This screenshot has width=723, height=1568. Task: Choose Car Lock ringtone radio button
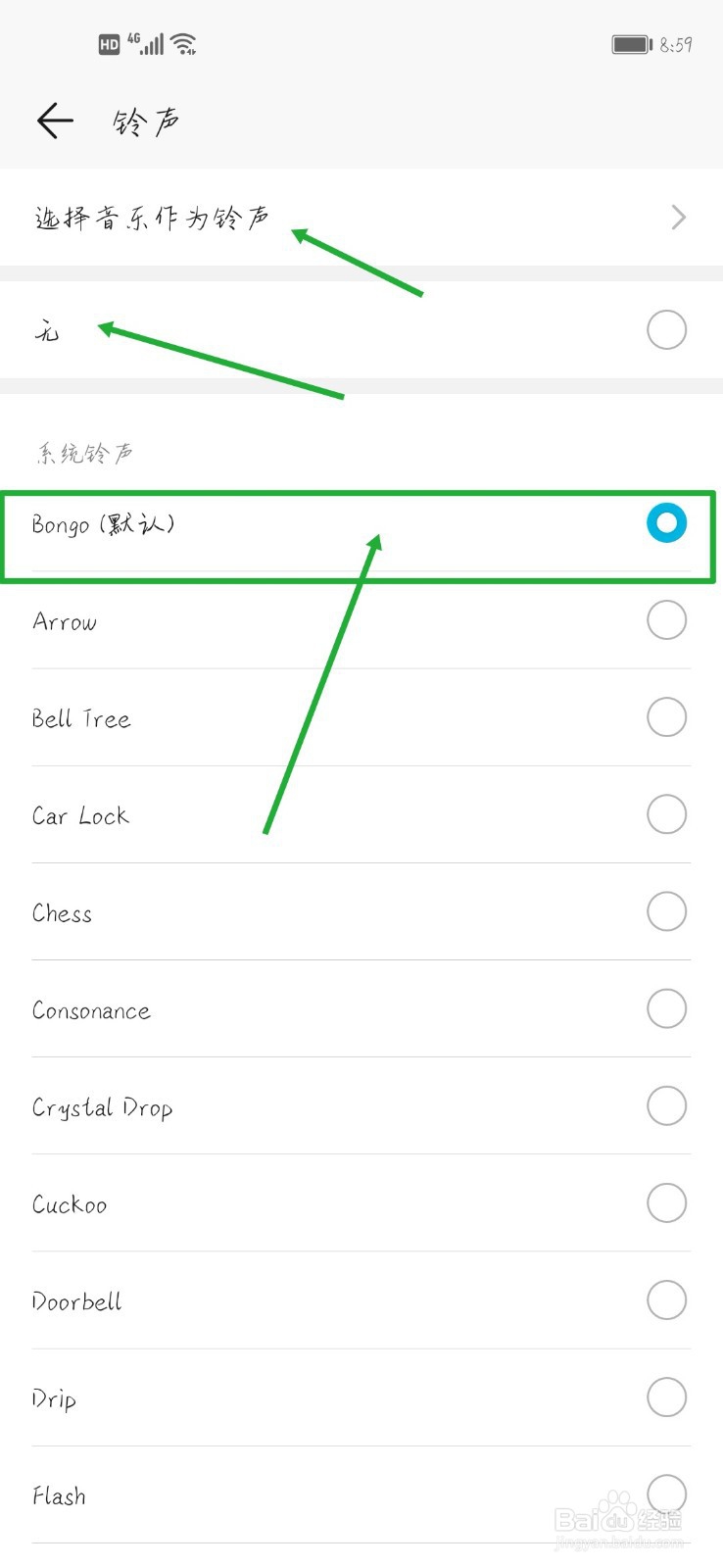coord(666,813)
